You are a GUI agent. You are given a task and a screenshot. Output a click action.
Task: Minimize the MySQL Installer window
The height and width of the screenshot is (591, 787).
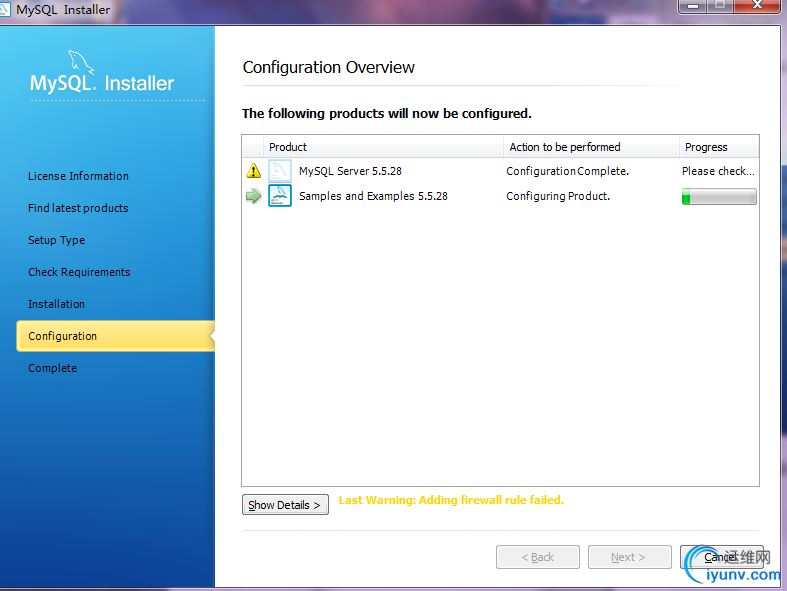(693, 6)
